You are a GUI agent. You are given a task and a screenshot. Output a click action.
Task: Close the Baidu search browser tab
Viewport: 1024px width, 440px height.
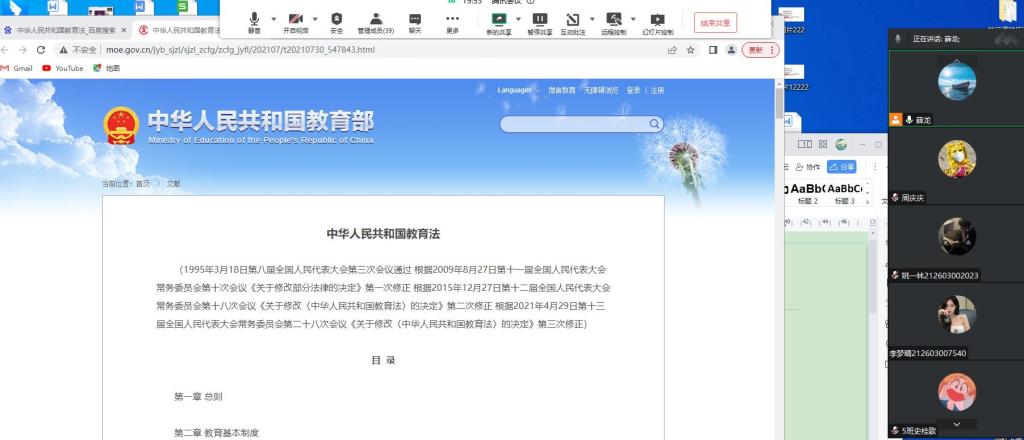click(123, 30)
